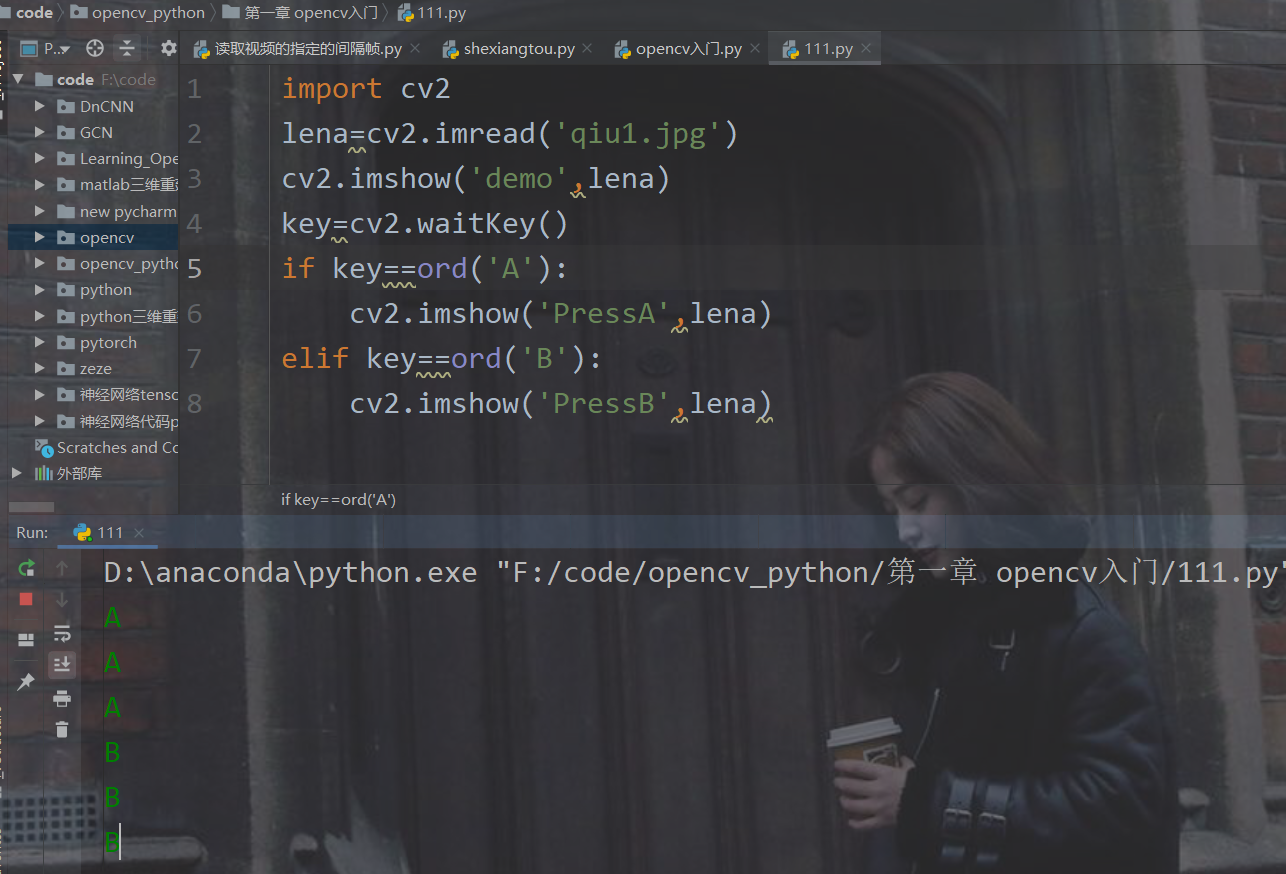Viewport: 1286px width, 874px height.
Task: Toggle Soft-Wrap in the Run console
Action: 62,633
